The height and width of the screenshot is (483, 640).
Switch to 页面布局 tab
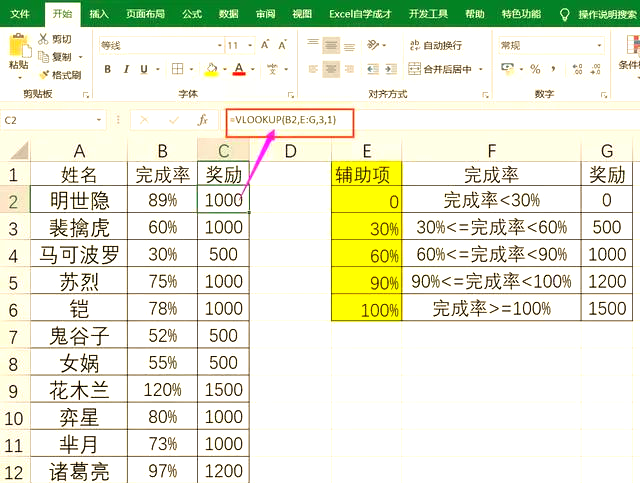pos(145,14)
